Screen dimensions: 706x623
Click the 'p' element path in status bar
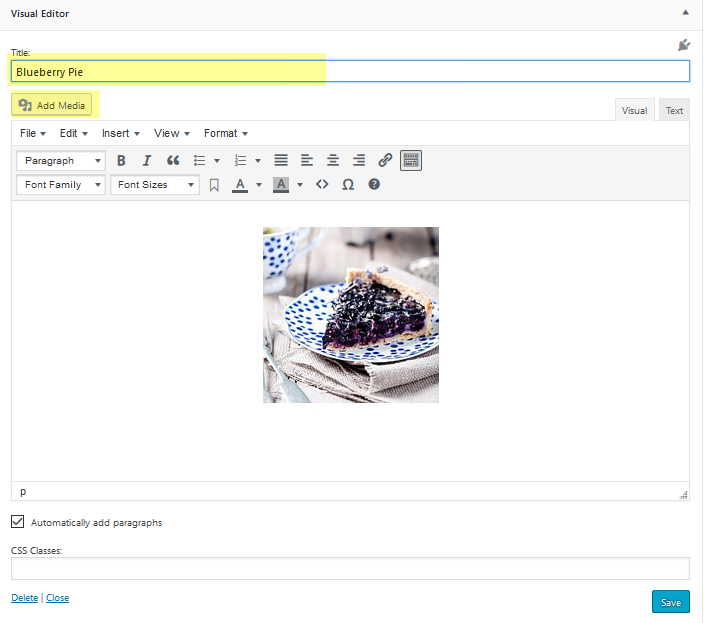click(23, 492)
